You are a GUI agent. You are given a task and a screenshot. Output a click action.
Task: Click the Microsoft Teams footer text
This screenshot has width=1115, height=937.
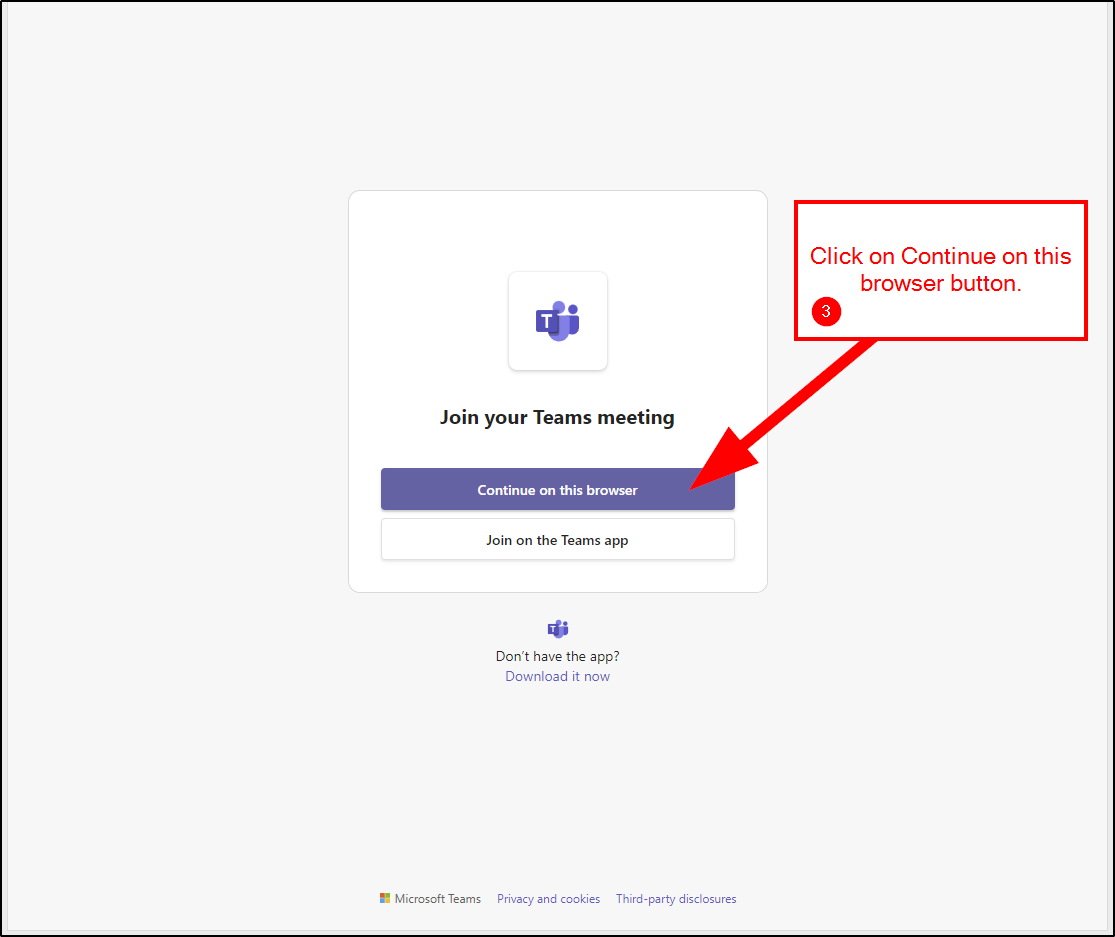pyautogui.click(x=437, y=899)
